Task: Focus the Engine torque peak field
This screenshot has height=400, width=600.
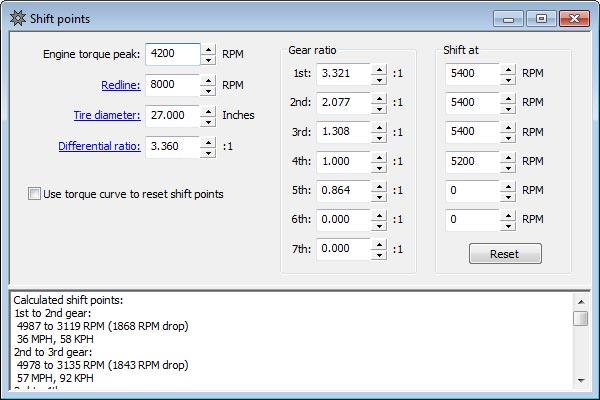Action: point(173,54)
